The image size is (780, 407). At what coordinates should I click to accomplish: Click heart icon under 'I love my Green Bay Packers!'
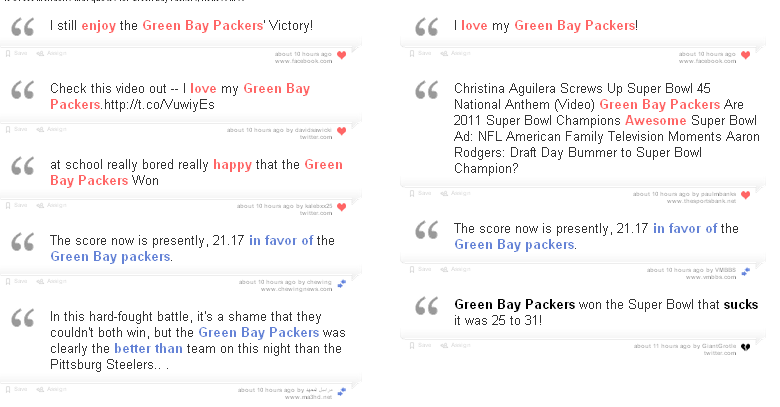[744, 55]
